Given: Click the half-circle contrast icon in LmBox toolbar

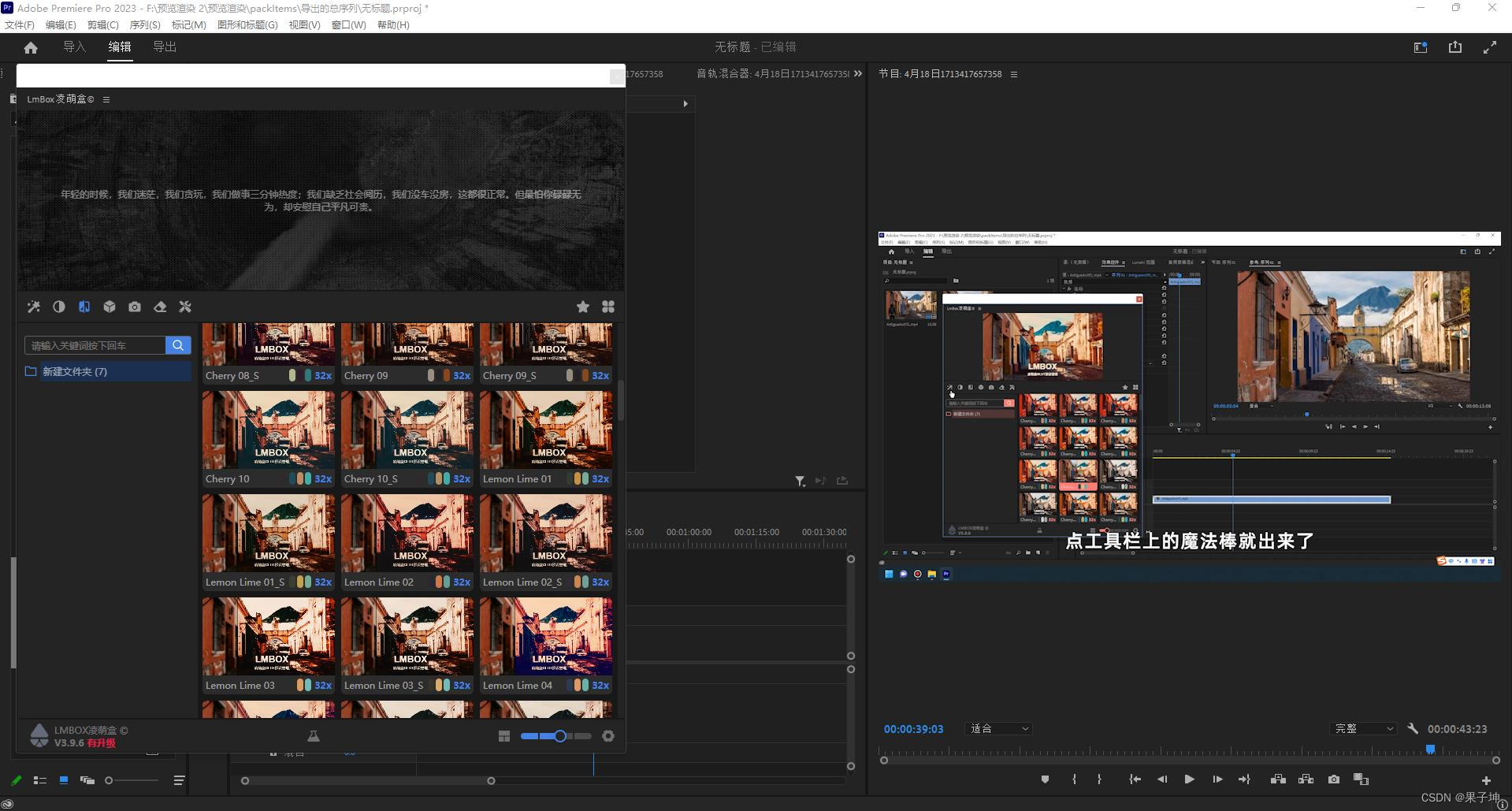Looking at the screenshot, I should click(x=59, y=307).
